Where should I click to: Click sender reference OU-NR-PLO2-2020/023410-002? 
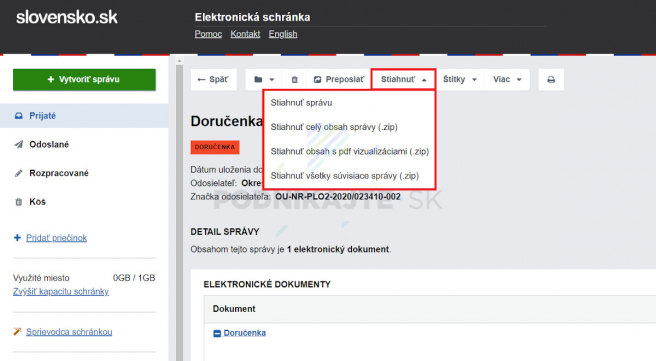click(x=338, y=197)
